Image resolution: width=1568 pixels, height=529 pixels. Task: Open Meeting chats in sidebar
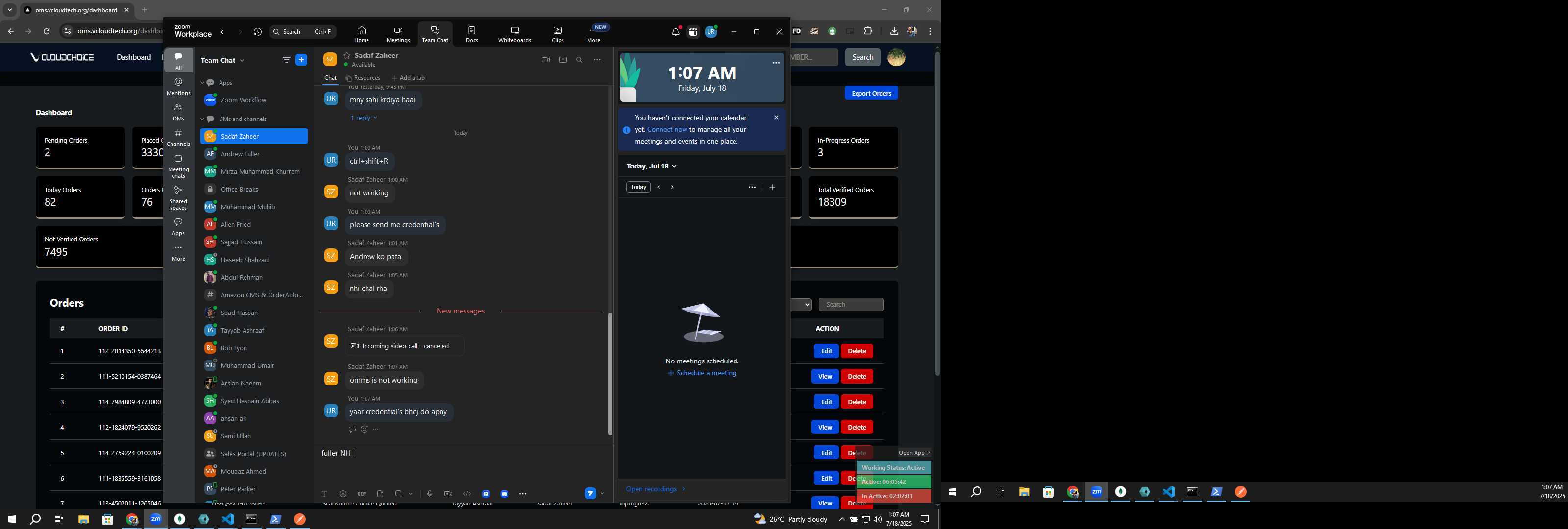coord(178,166)
